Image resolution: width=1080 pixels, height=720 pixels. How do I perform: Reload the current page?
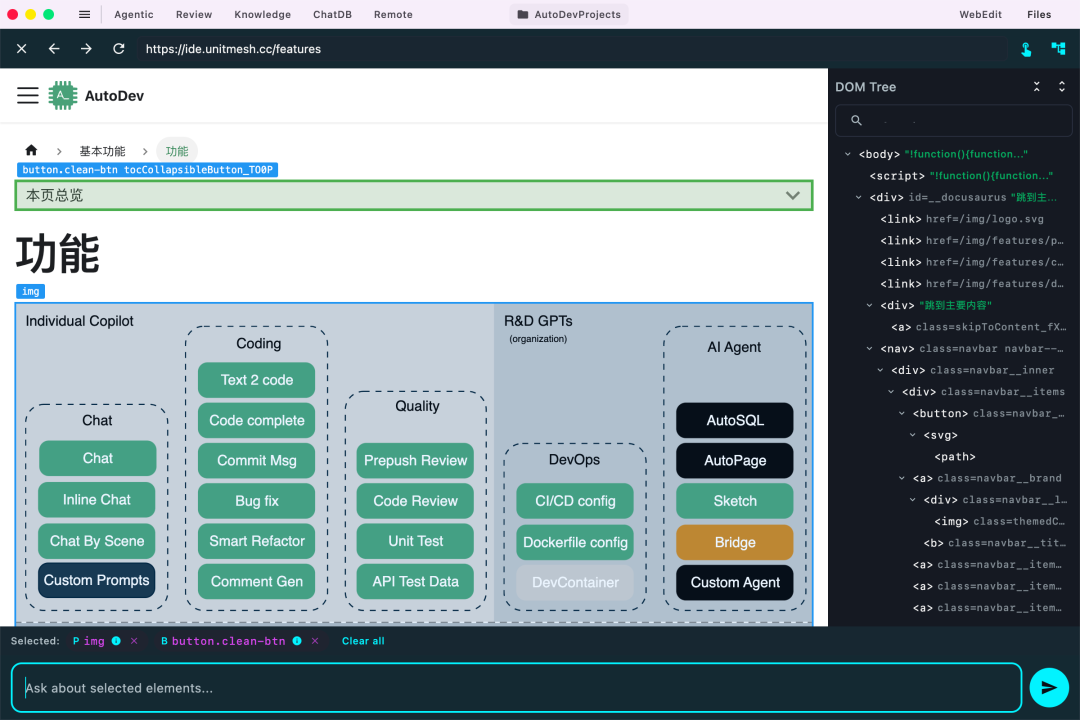coord(118,49)
